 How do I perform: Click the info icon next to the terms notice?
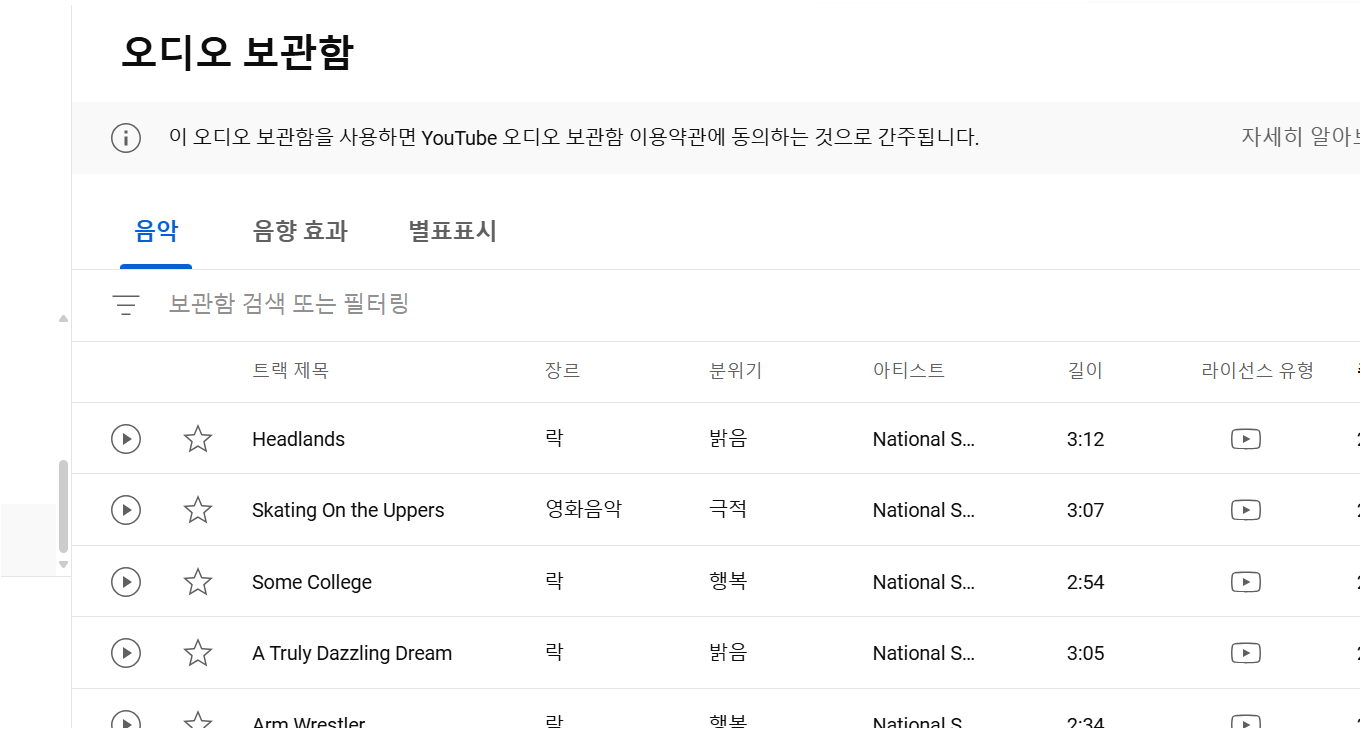[125, 138]
